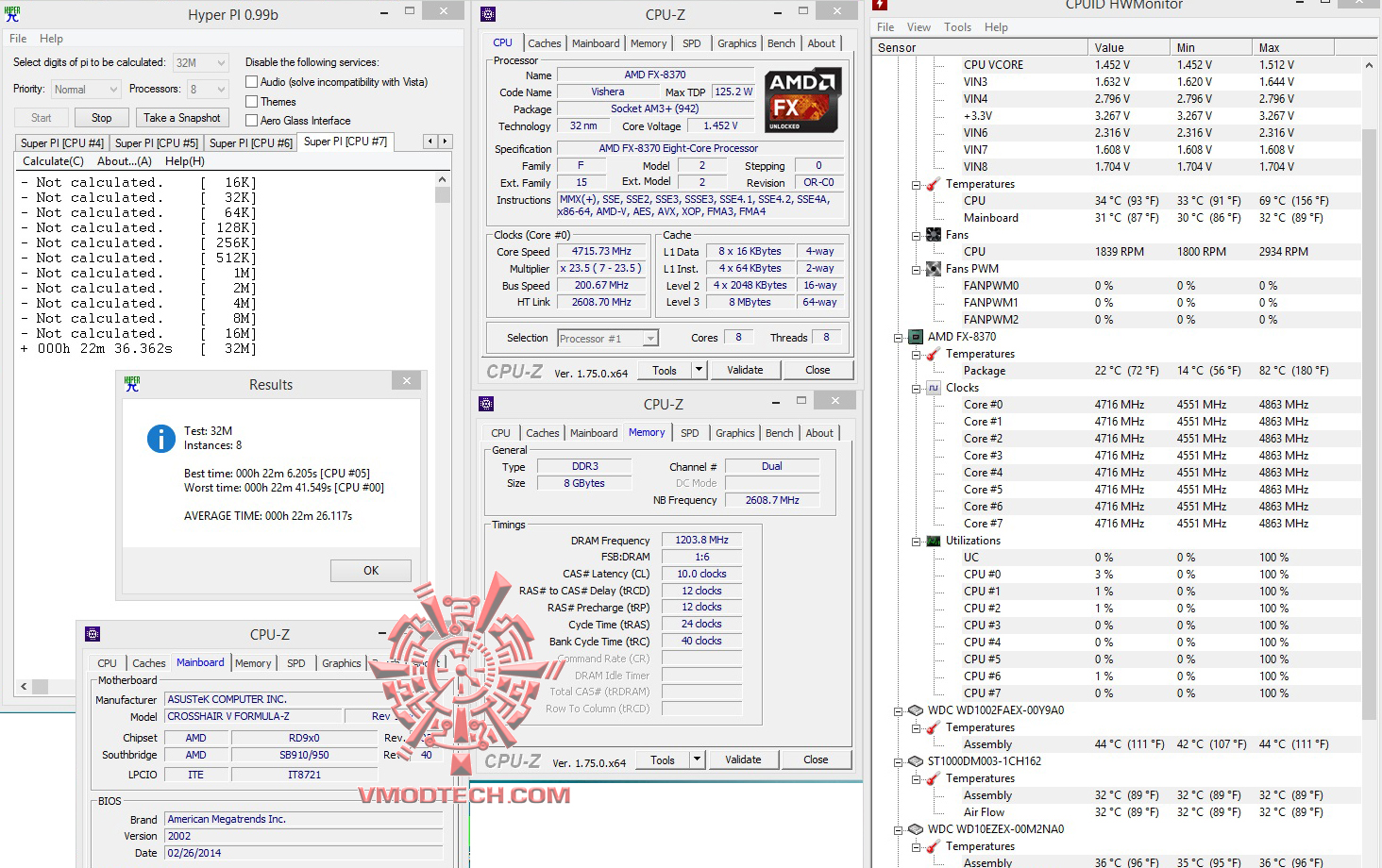Click the Core Speed 4715.73 MHz field

[x=601, y=252]
